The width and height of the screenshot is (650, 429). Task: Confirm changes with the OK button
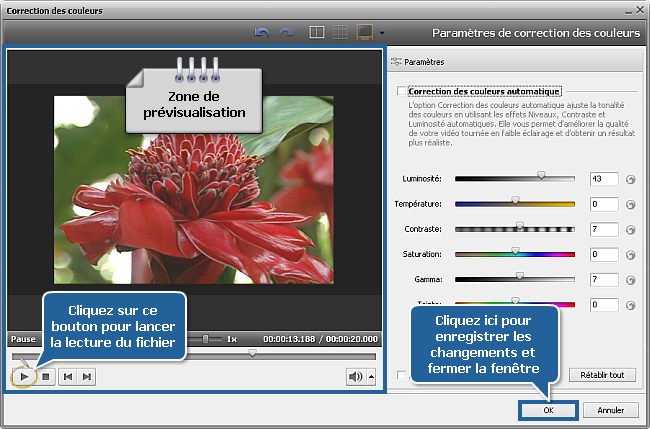(549, 410)
